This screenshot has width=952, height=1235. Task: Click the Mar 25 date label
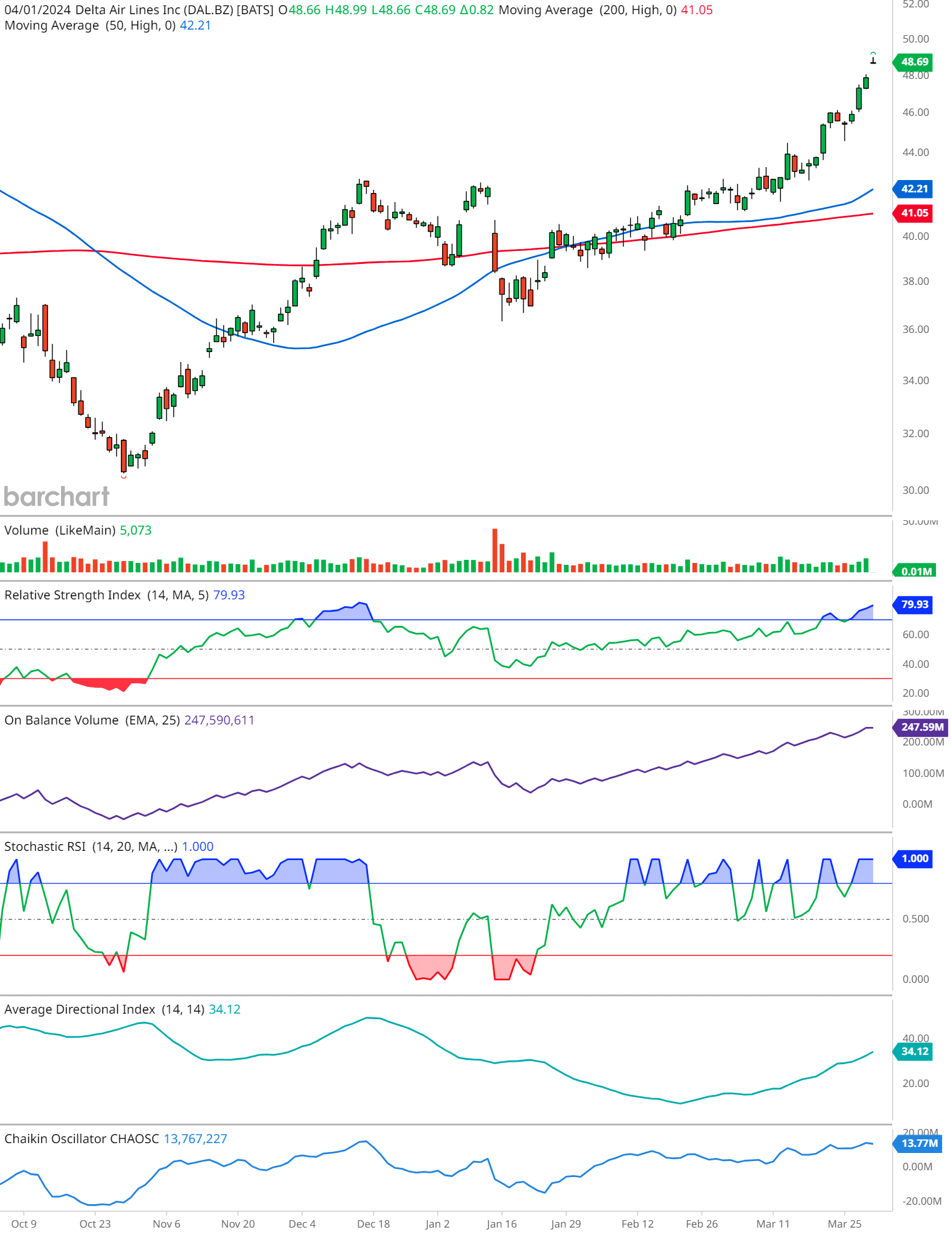[x=845, y=1224]
